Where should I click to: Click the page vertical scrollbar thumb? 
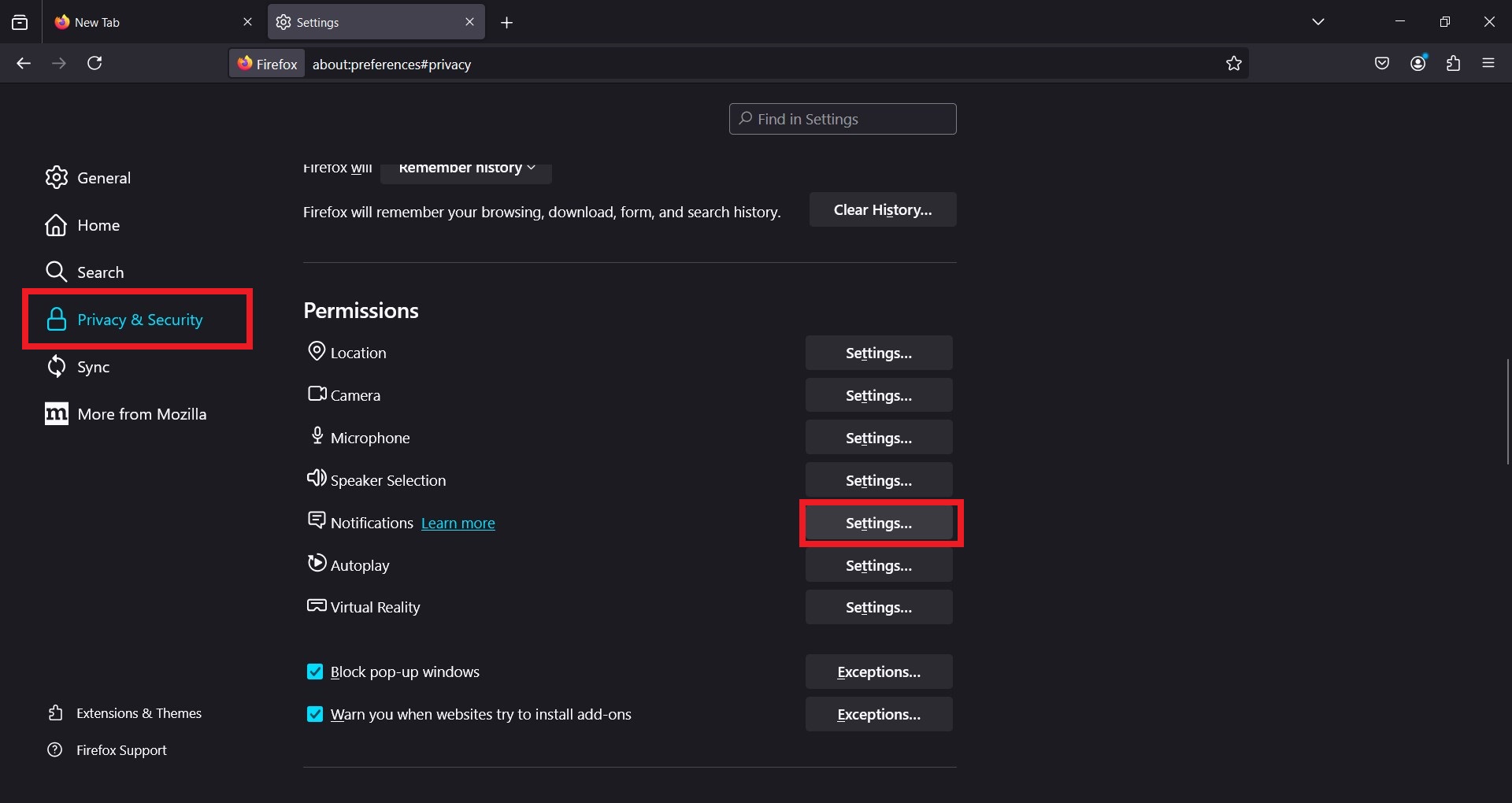(1507, 412)
